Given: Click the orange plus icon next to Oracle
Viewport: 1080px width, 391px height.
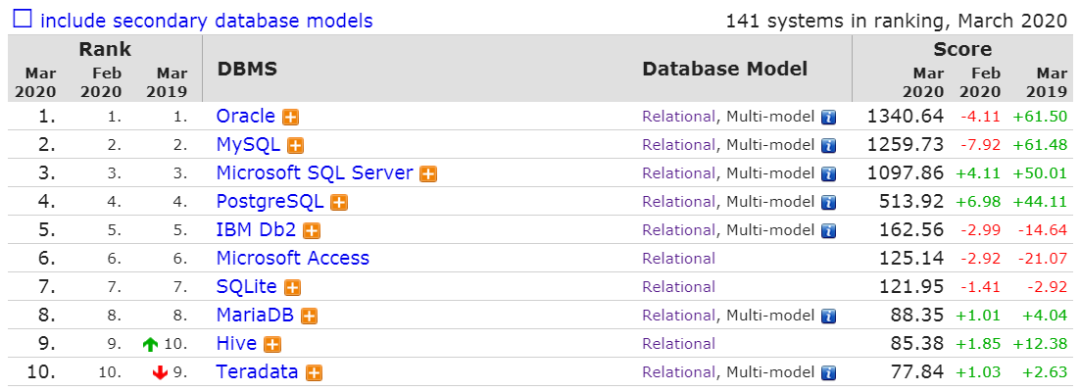Looking at the screenshot, I should pos(291,118).
